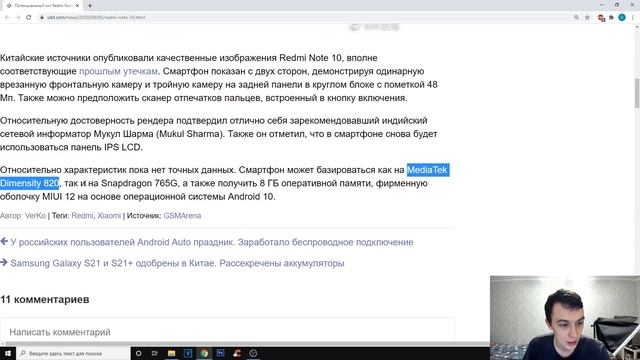Open the red ad-blocker extension icon

[601, 18]
